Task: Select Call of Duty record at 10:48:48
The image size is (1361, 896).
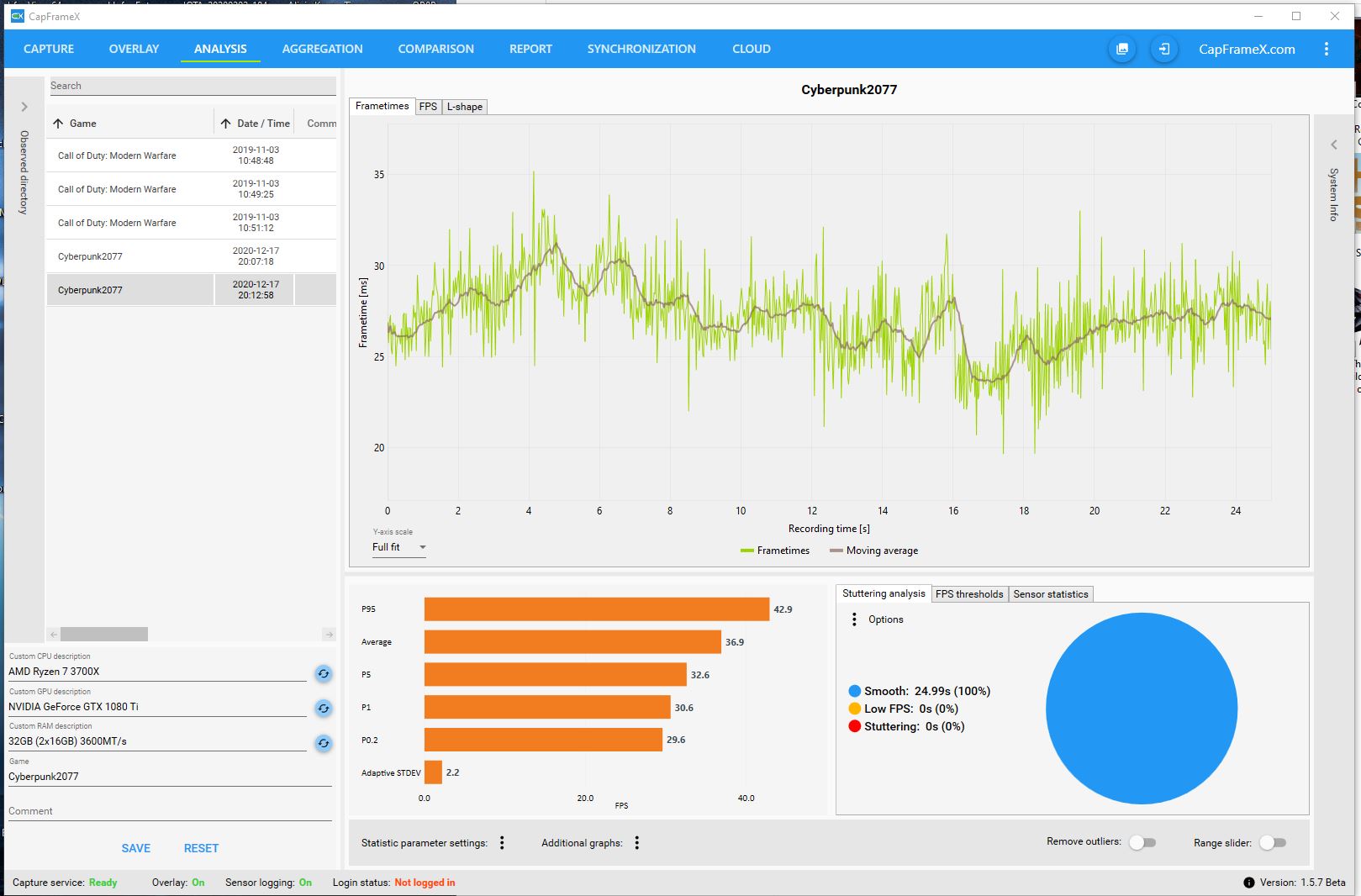Action: click(192, 155)
